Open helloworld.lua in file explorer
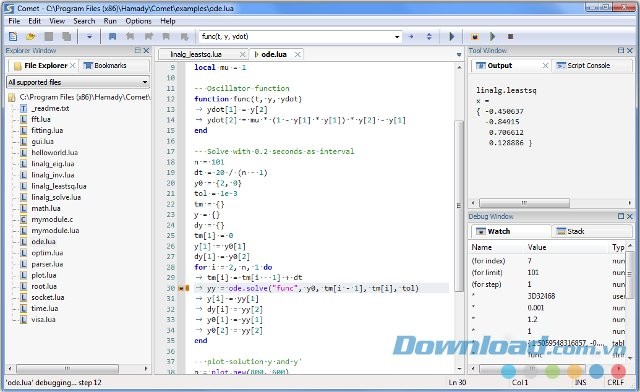The width and height of the screenshot is (640, 392). (54, 152)
